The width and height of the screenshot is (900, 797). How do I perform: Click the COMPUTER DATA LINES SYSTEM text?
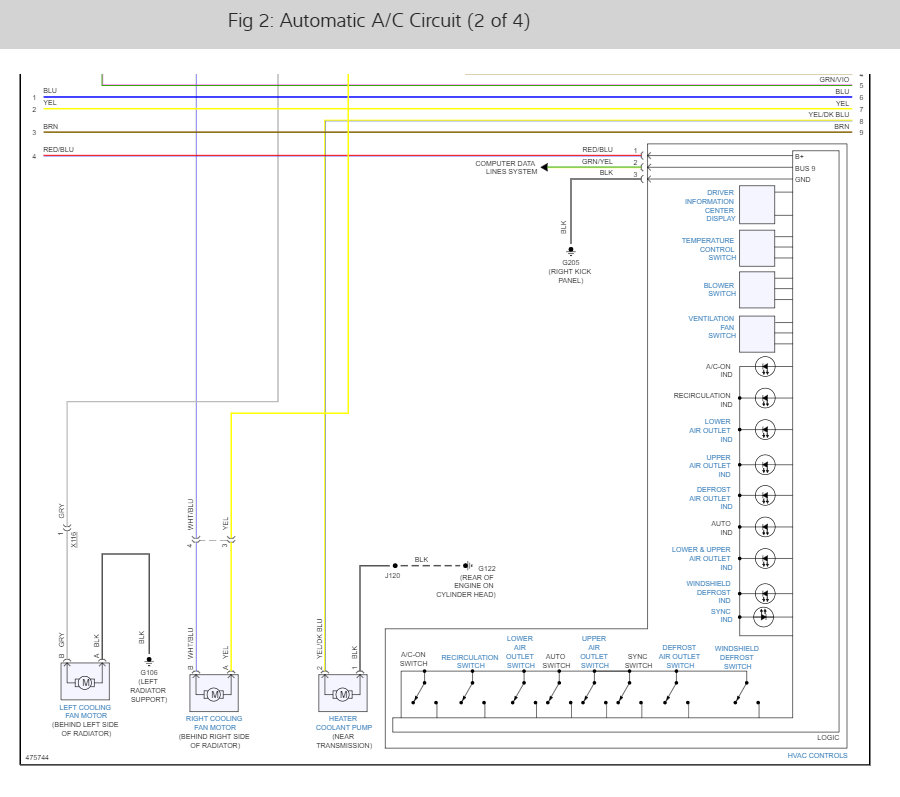coord(506,168)
